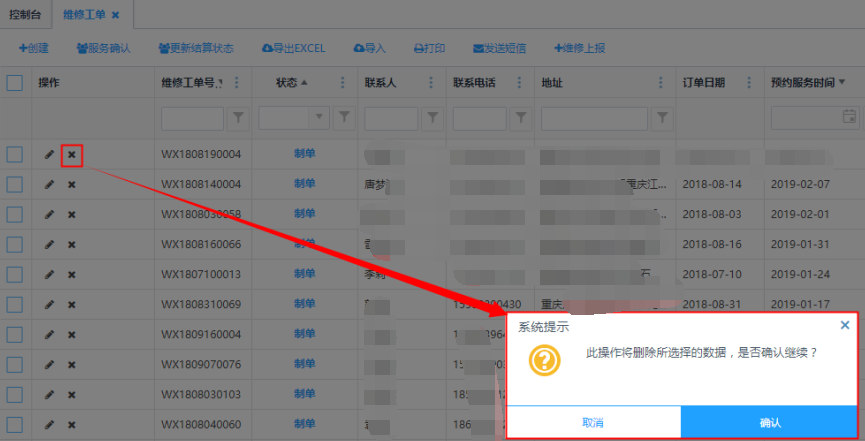Toggle the select-all checkbox in header

pos(15,83)
